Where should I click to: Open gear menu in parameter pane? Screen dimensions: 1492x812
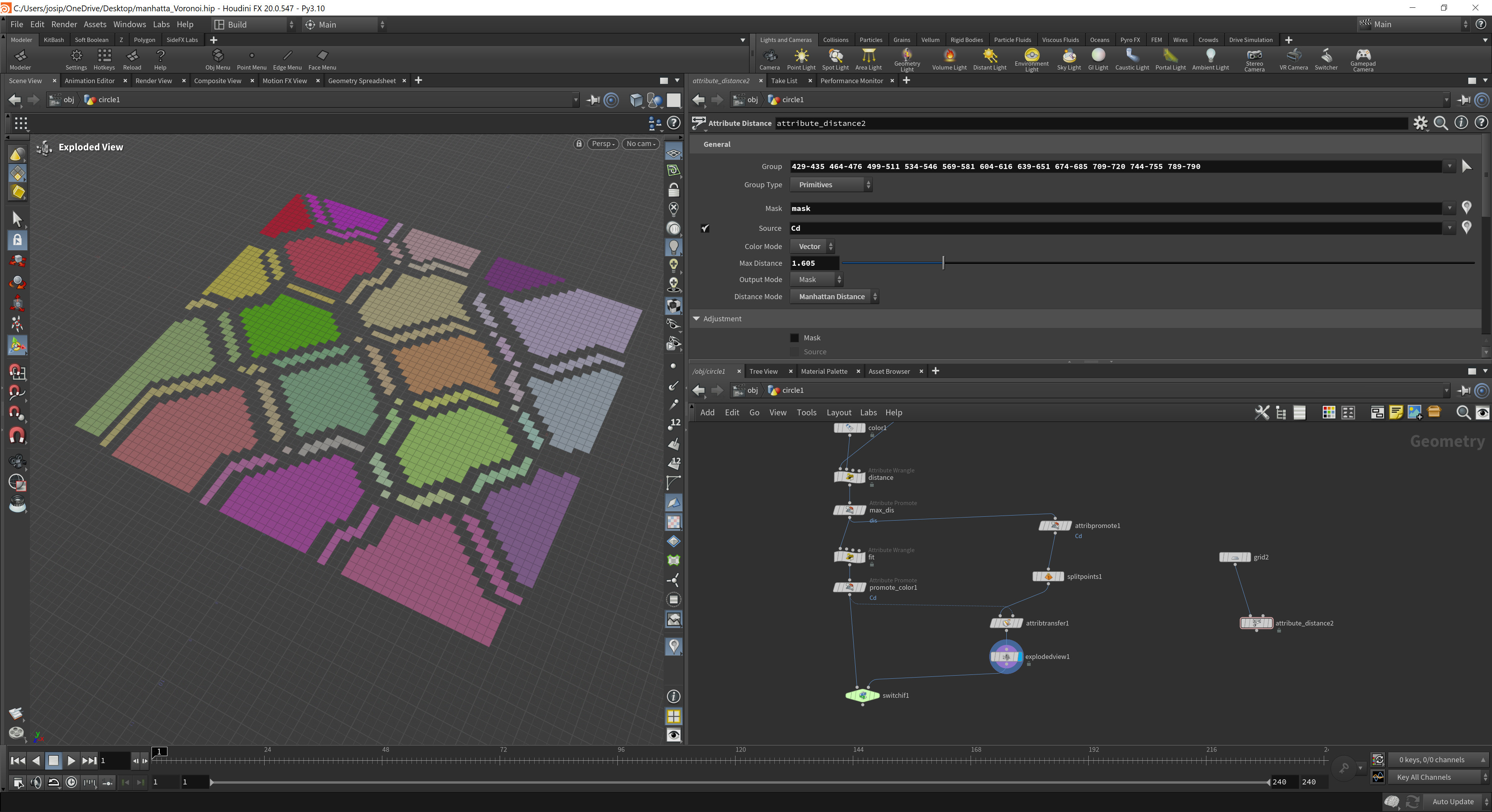[x=1420, y=123]
